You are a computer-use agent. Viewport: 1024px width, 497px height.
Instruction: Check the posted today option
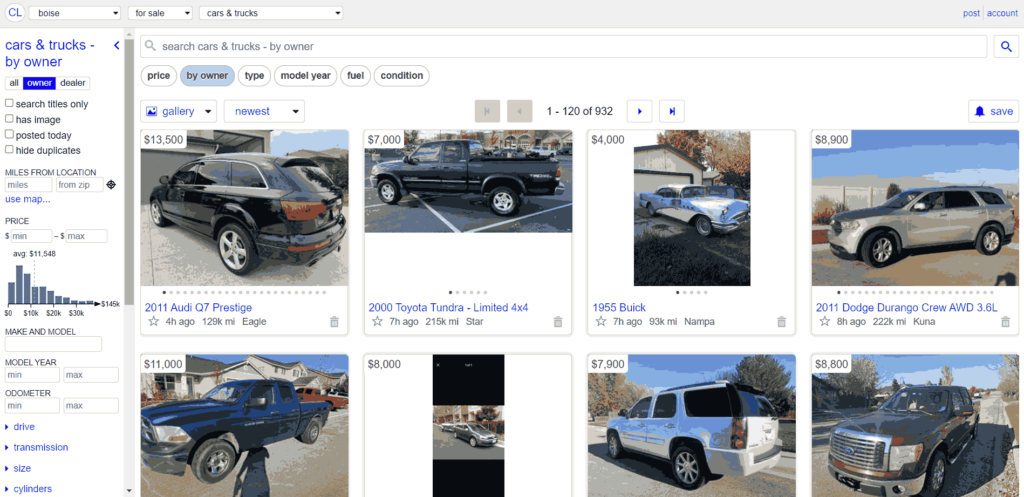(9, 135)
